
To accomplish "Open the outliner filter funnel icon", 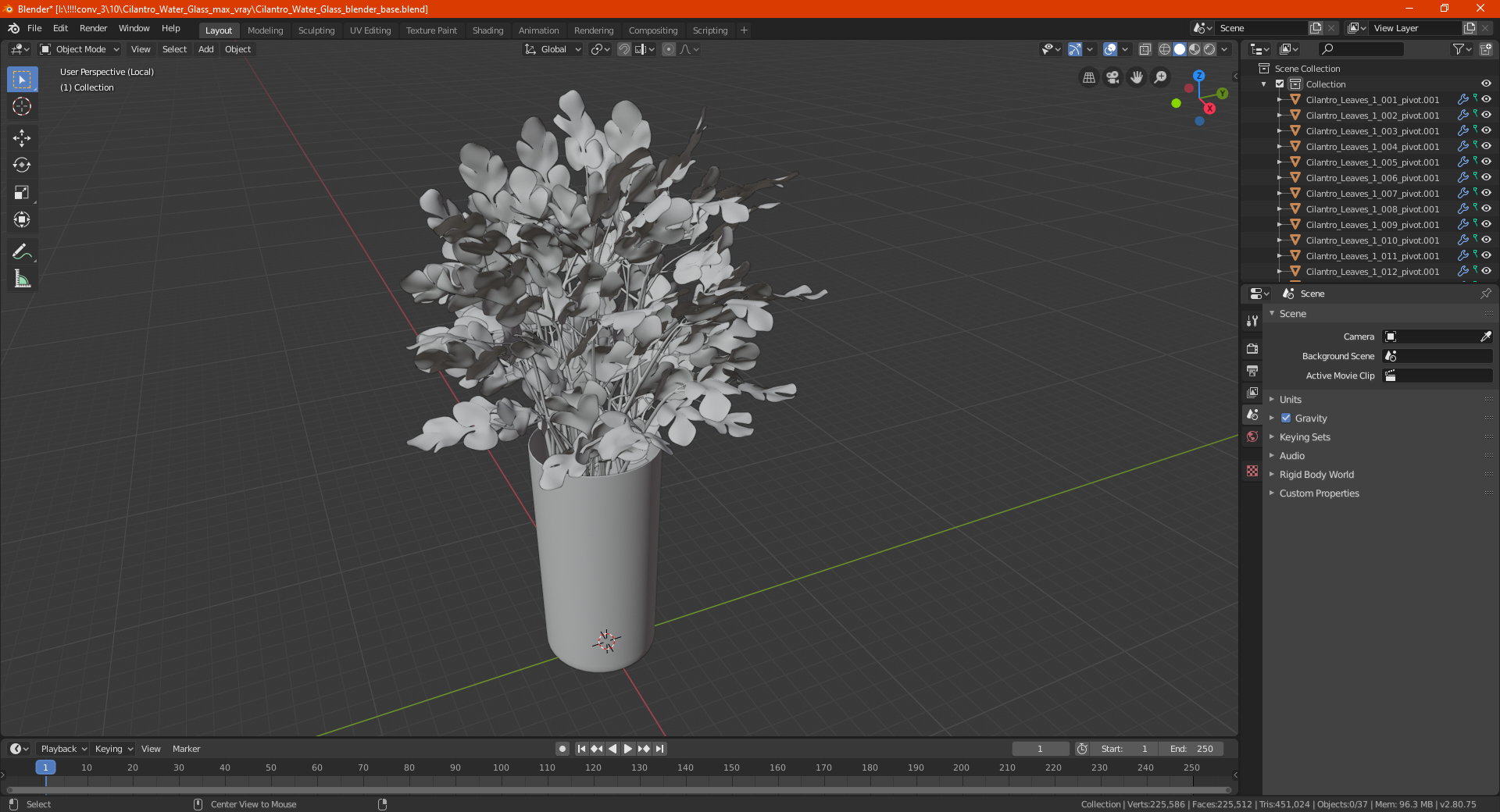I will [x=1462, y=49].
